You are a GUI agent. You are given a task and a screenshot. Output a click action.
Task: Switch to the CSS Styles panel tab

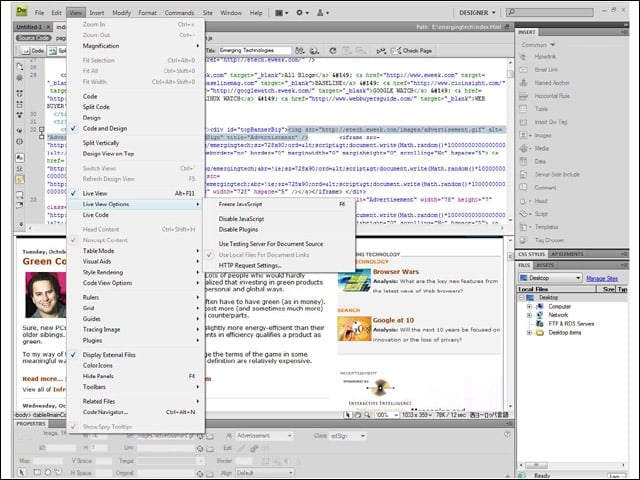coord(531,254)
